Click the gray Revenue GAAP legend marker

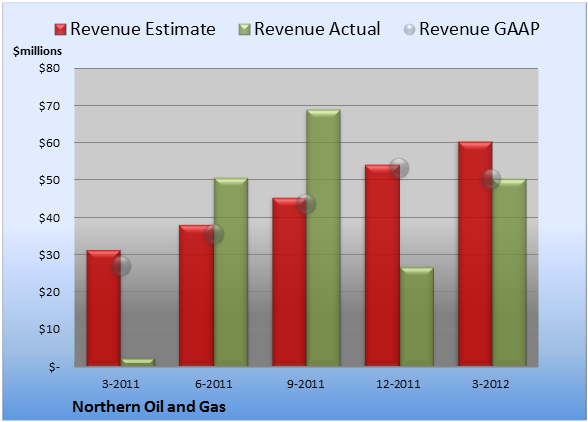[x=409, y=30]
